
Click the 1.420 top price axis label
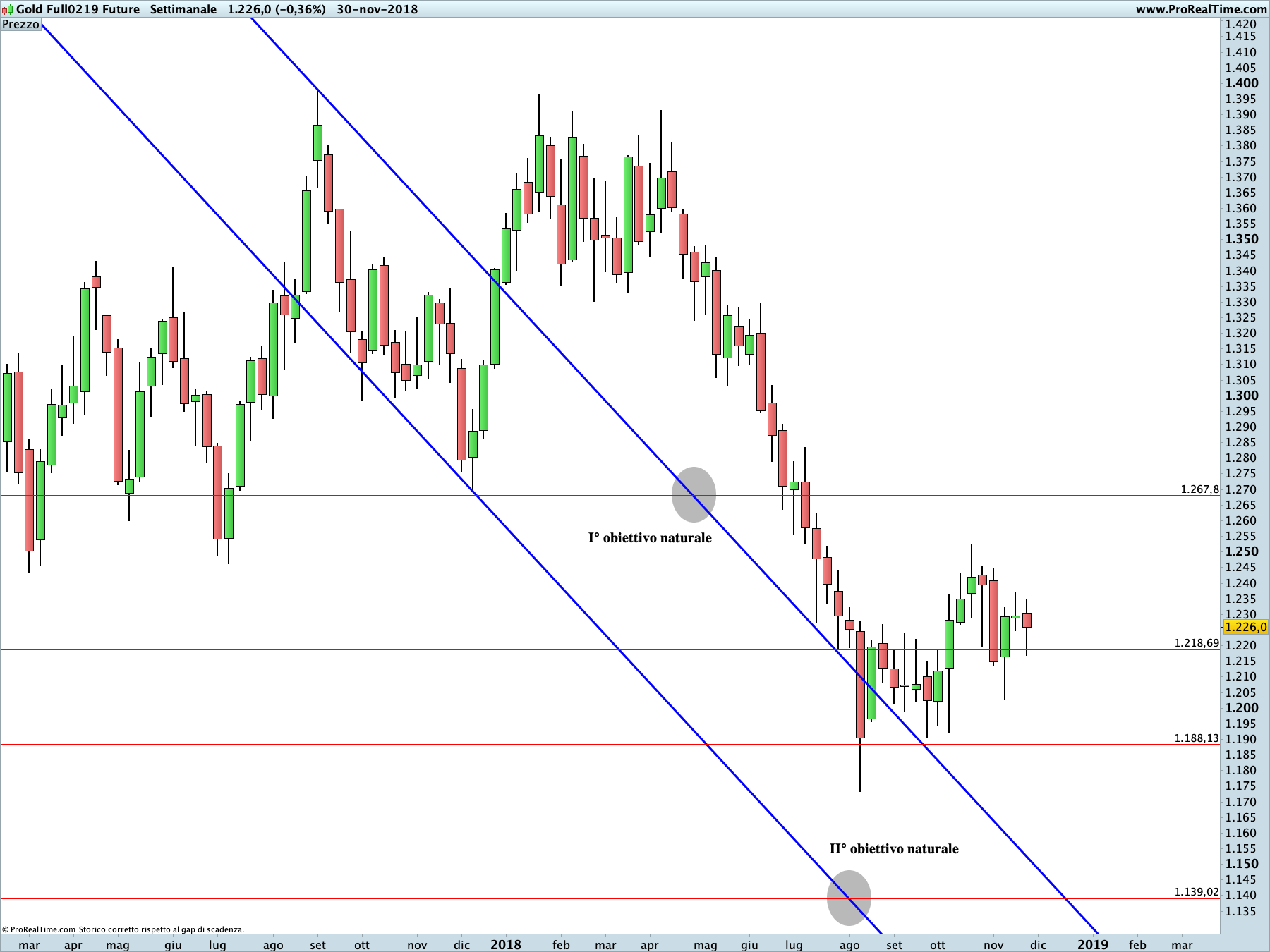tap(1241, 24)
